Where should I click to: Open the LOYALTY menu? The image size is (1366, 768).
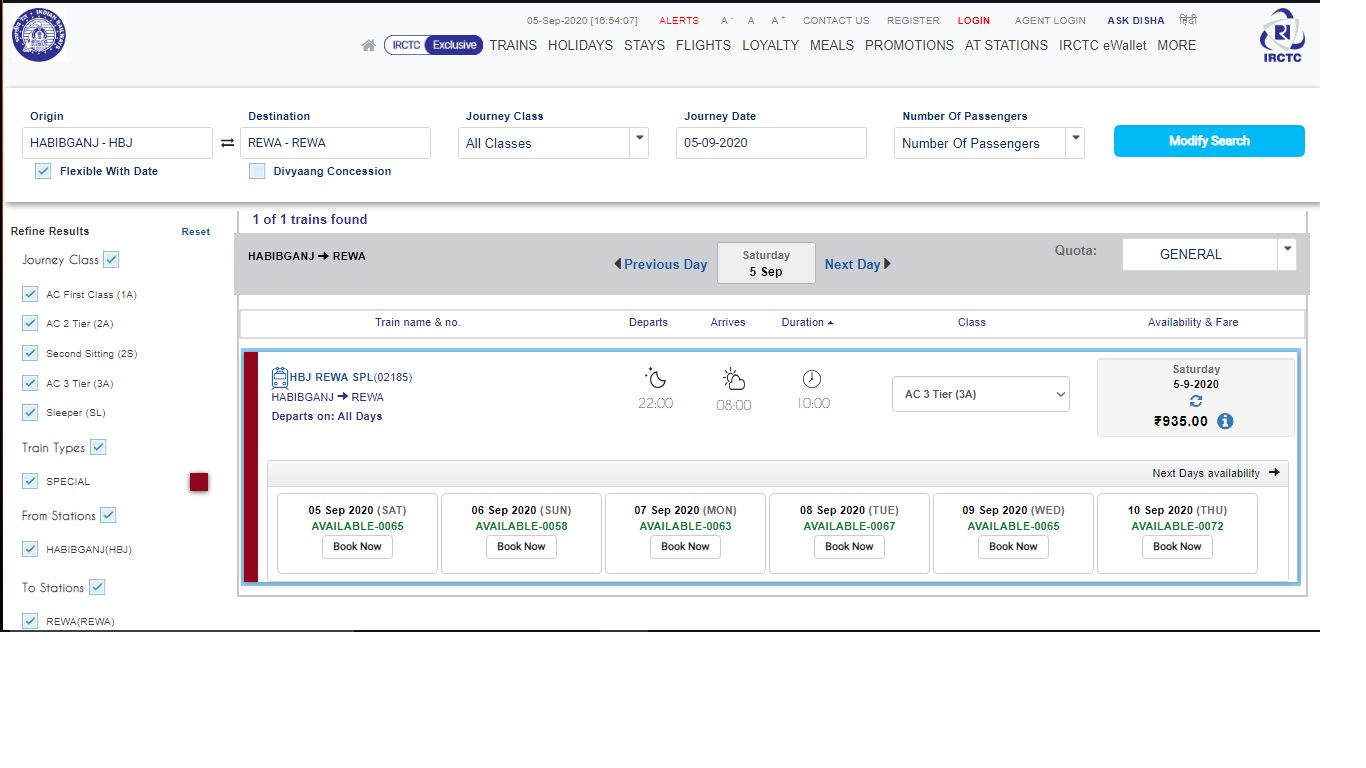(770, 45)
